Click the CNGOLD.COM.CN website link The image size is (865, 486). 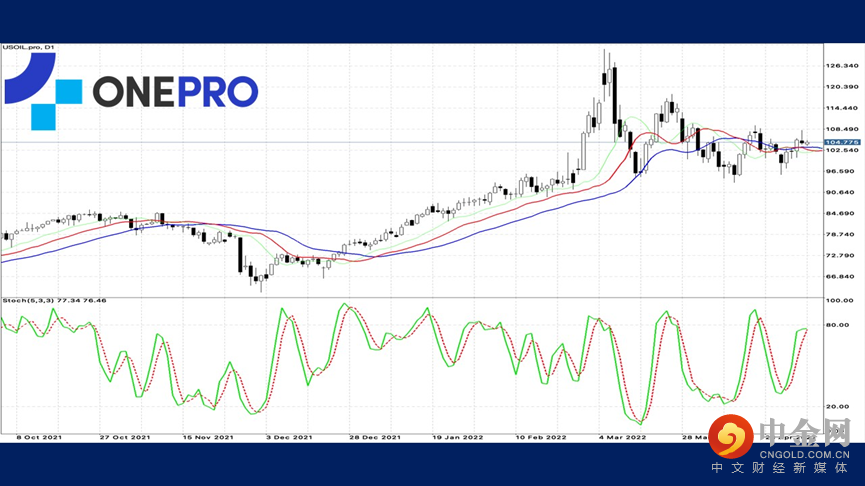pyautogui.click(x=805, y=455)
